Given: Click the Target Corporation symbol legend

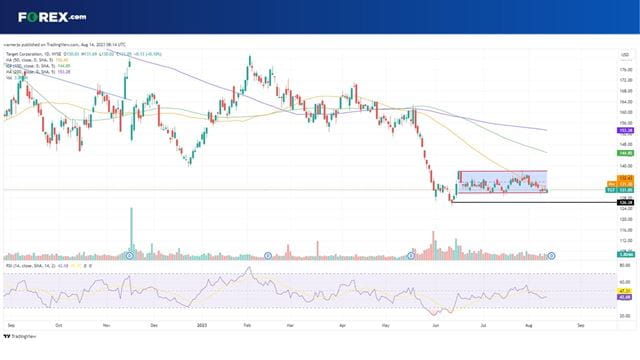Looking at the screenshot, I should point(83,54).
